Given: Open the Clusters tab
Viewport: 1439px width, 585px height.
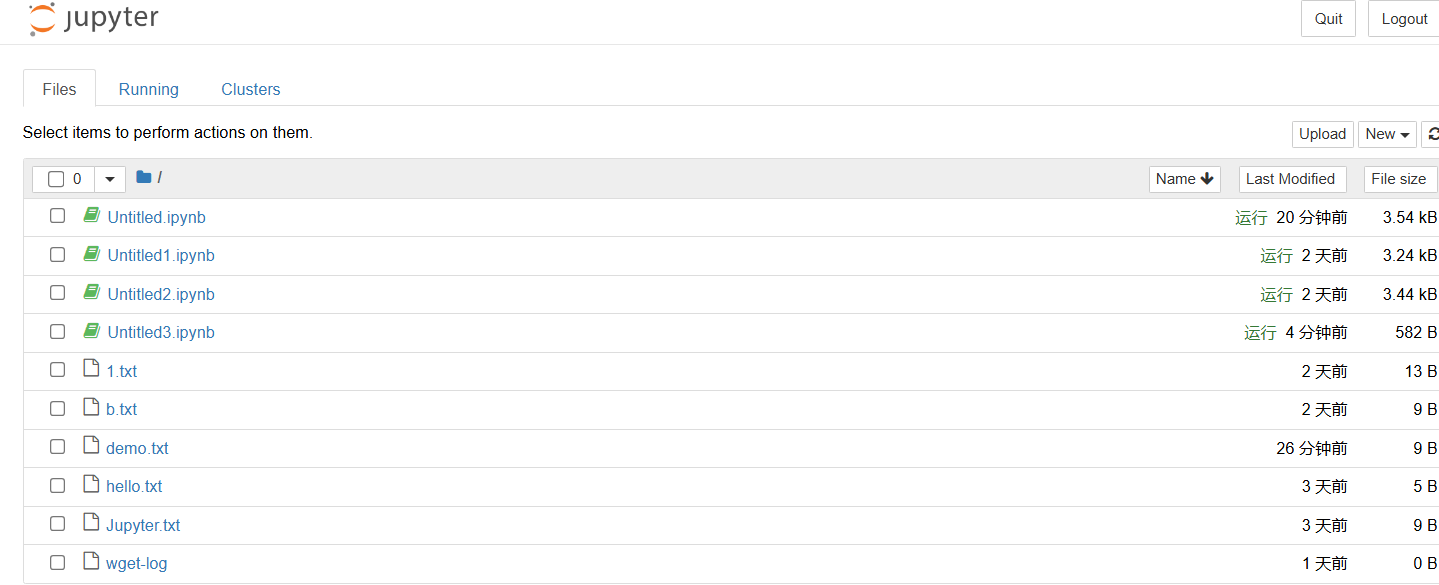Looking at the screenshot, I should pyautogui.click(x=250, y=89).
